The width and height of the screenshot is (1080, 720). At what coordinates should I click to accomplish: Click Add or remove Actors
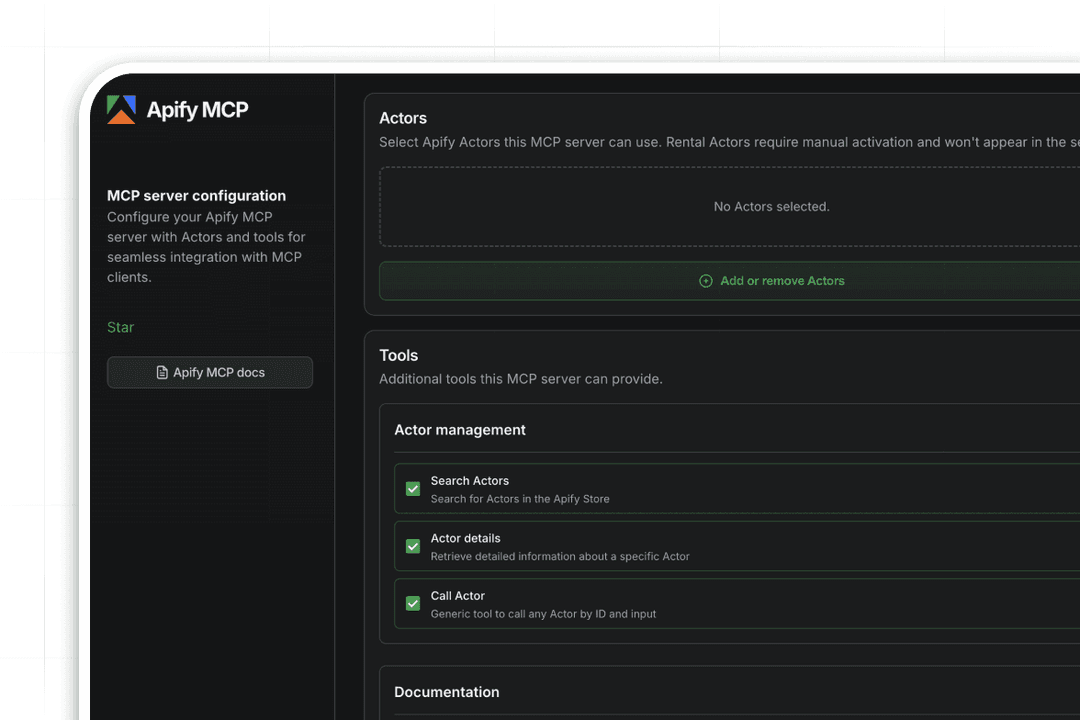click(x=782, y=281)
